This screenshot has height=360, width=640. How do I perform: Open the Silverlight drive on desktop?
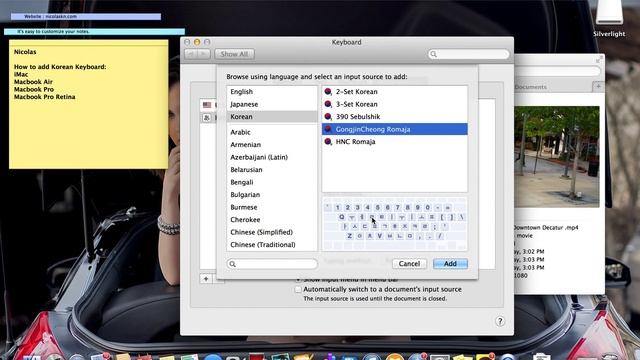pyautogui.click(x=609, y=18)
